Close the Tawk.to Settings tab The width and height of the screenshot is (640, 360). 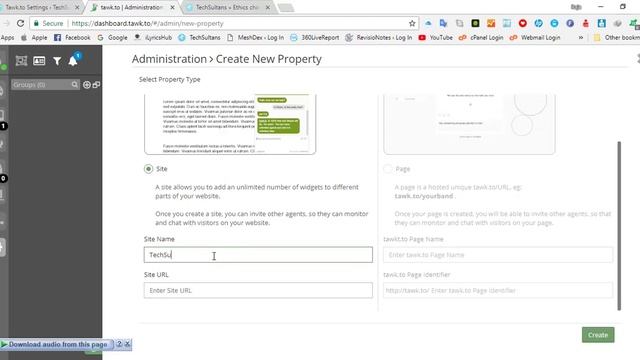point(77,7)
